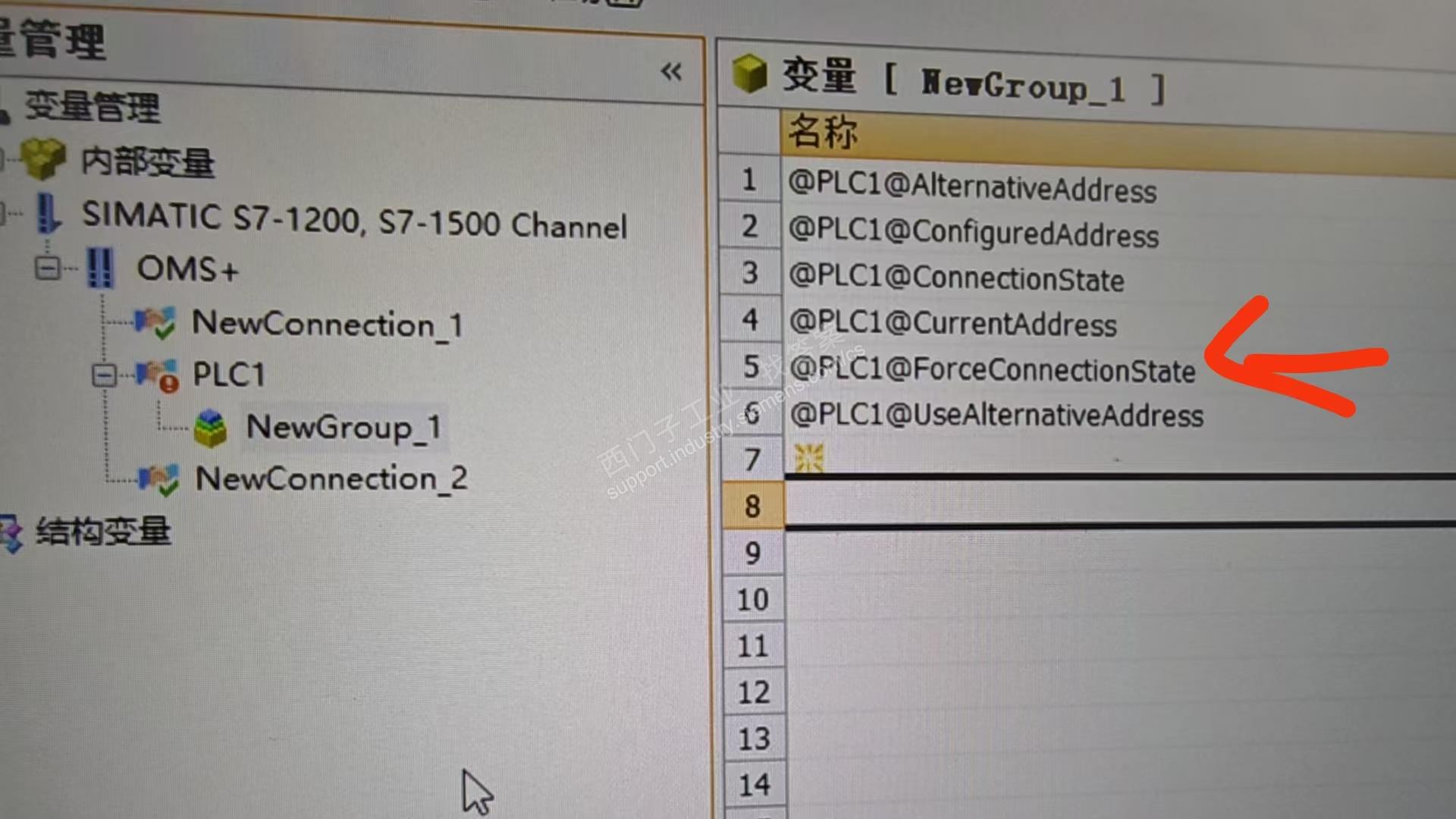Image resolution: width=1456 pixels, height=819 pixels.
Task: Collapse the PLC1 tree node
Action: tap(104, 375)
